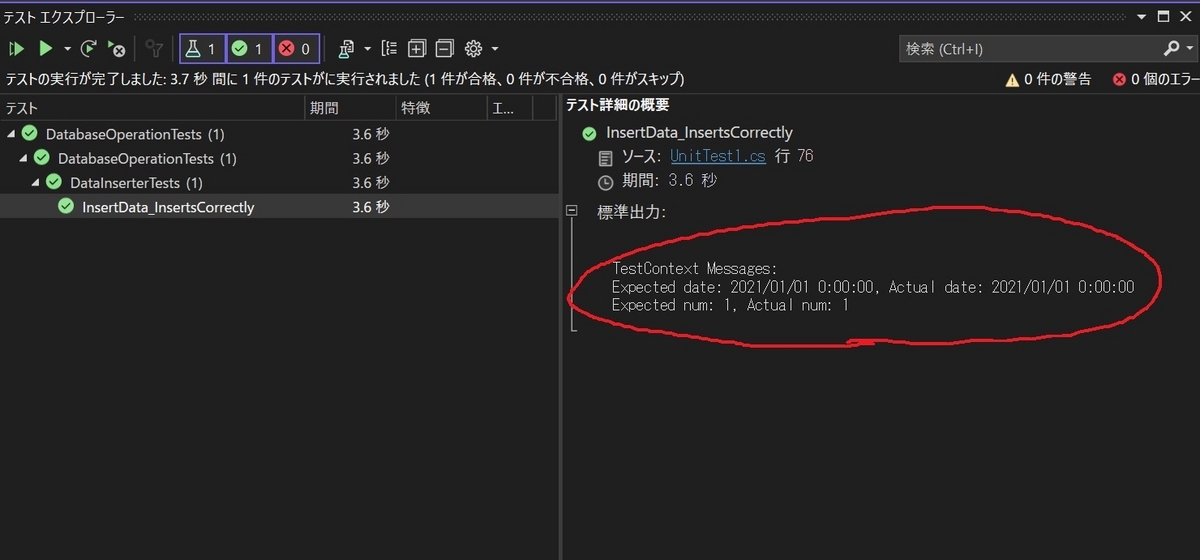Image resolution: width=1200 pixels, height=560 pixels.
Task: Toggle the failed tests filter showing 0
Action: 296,48
